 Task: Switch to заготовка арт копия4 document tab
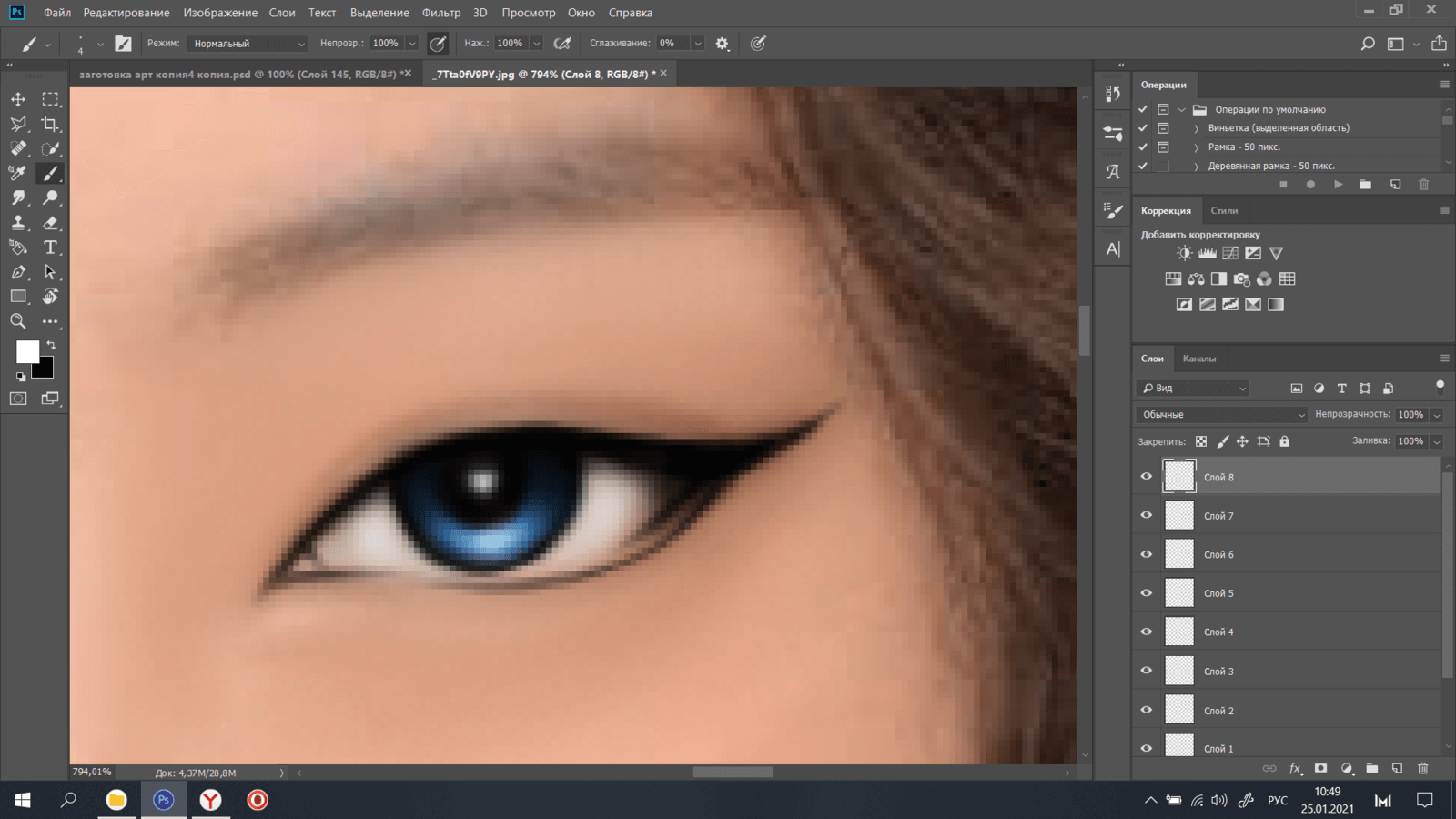click(238, 75)
